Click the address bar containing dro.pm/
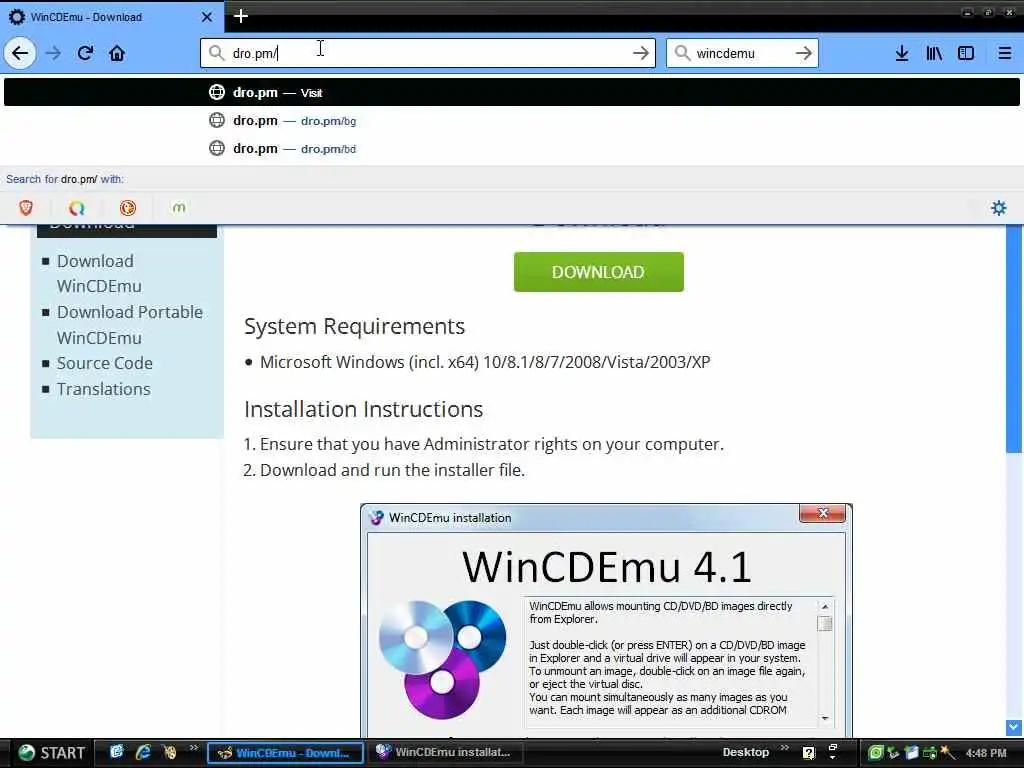1024x768 pixels. point(428,53)
